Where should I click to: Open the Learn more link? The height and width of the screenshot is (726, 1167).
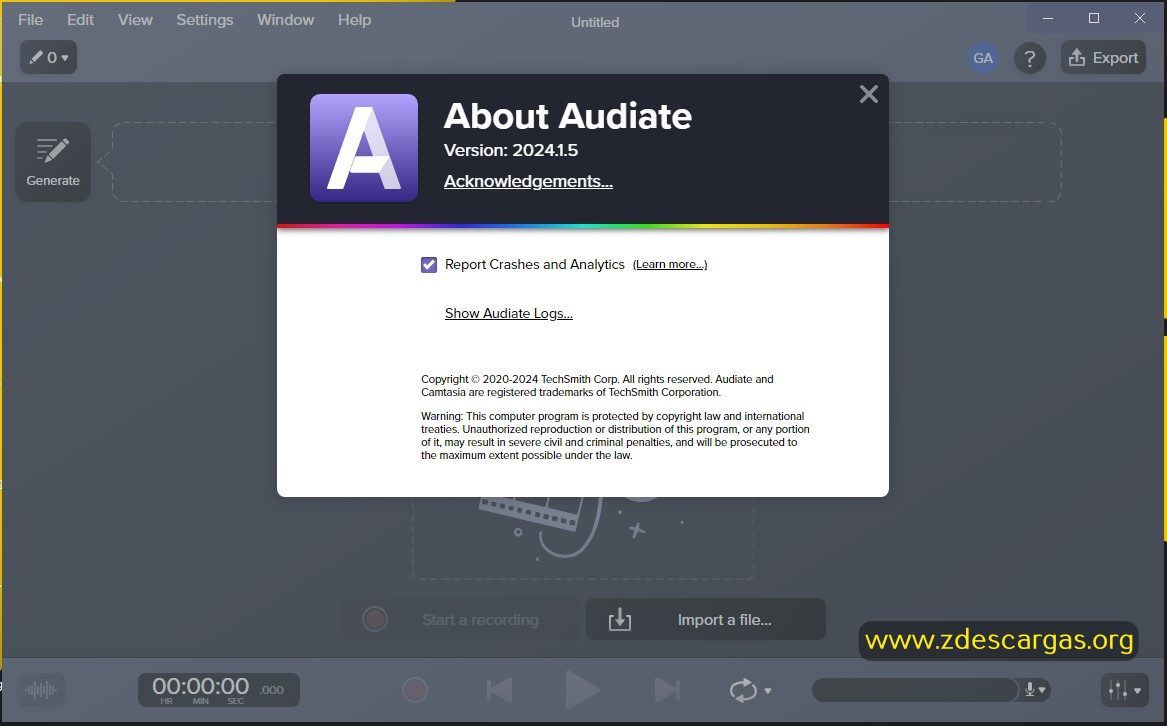click(670, 264)
